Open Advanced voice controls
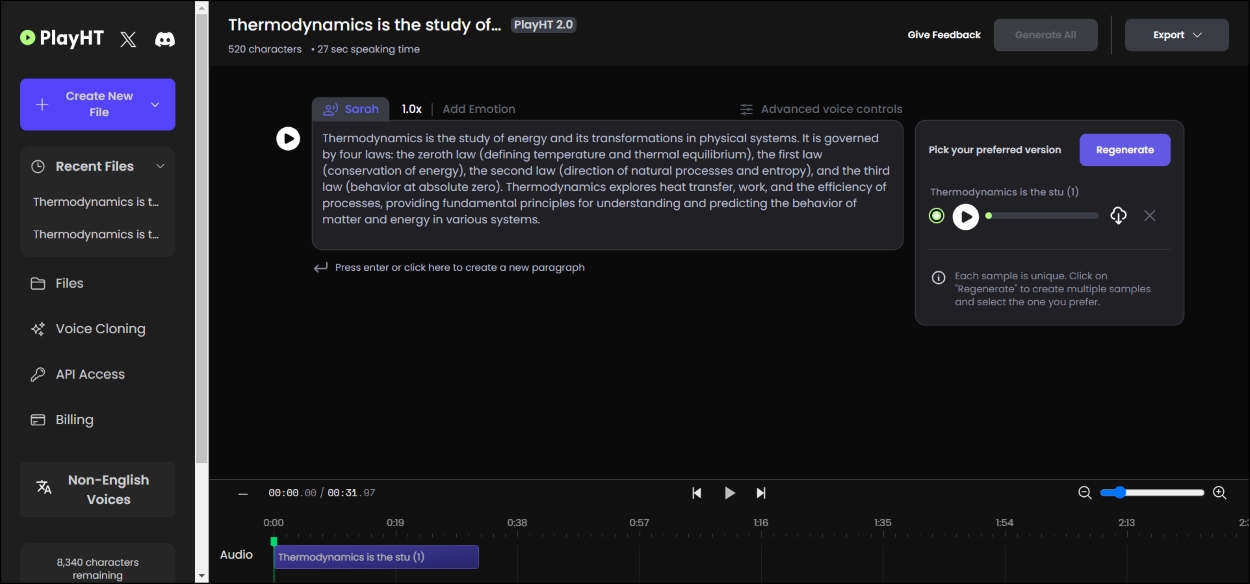Viewport: 1250px width, 584px height. [821, 109]
